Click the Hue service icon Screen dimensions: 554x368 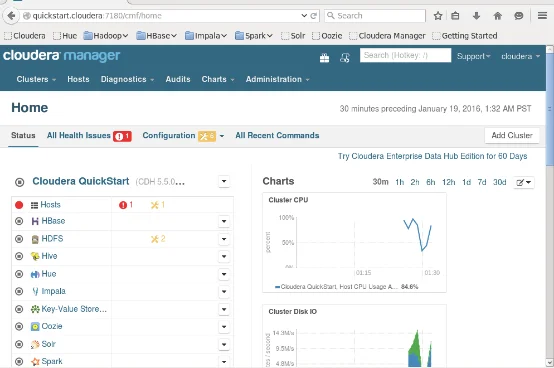(35, 274)
